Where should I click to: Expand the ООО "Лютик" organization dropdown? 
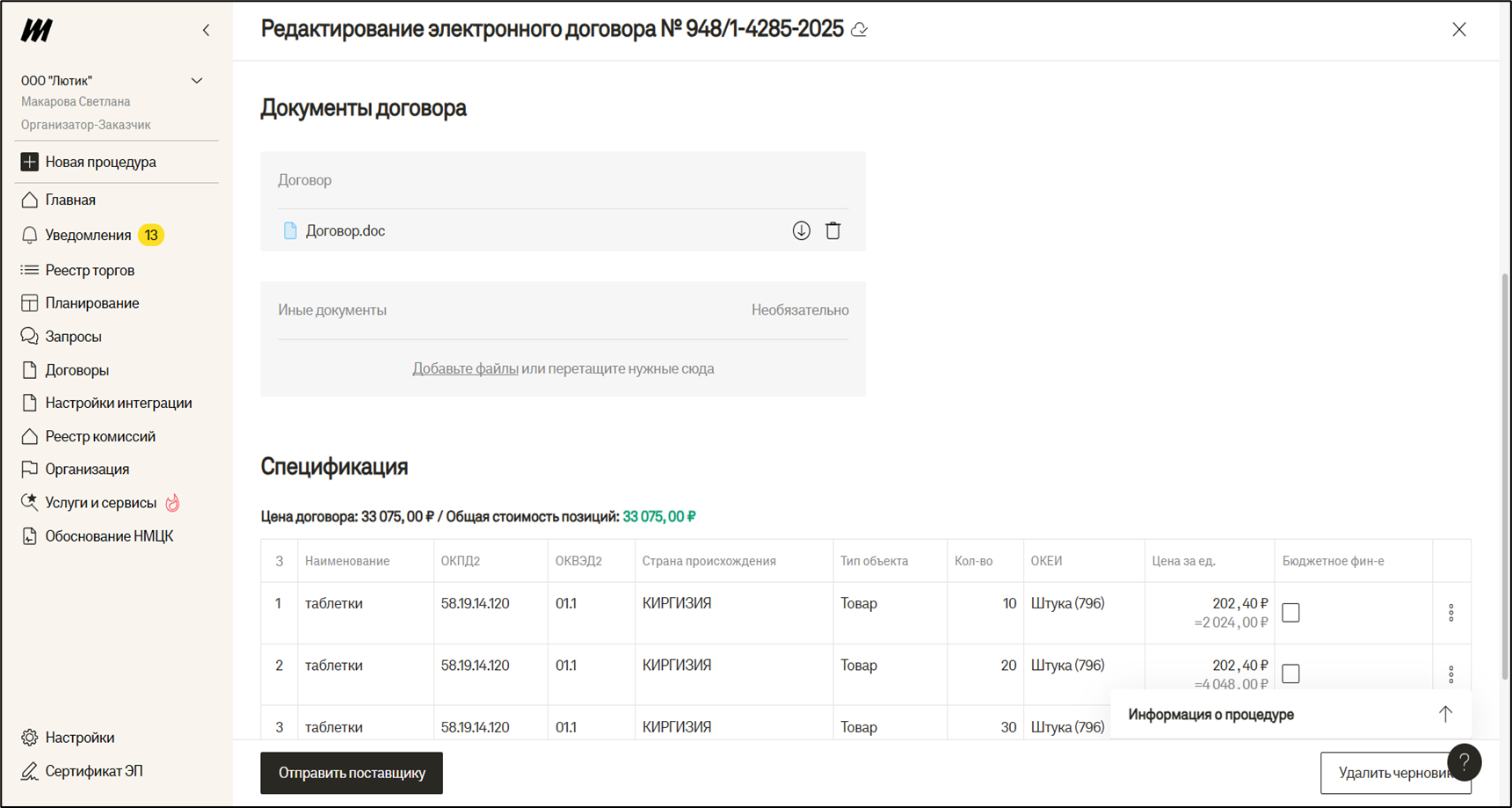coord(197,81)
